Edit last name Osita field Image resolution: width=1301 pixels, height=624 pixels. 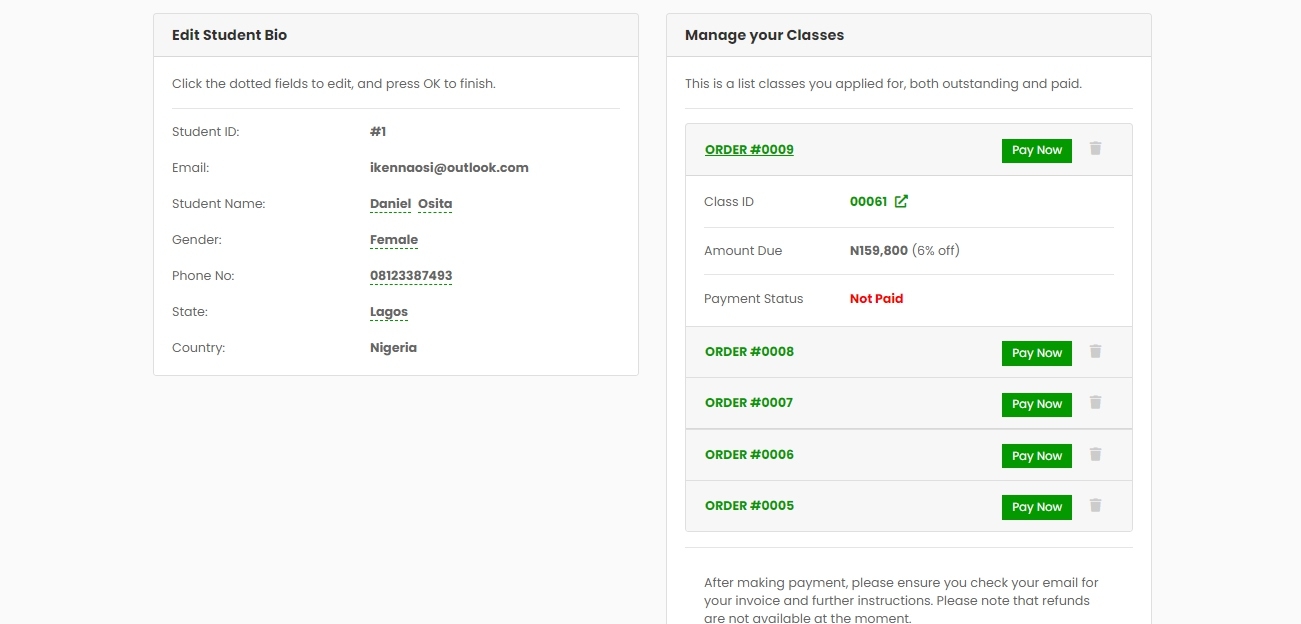click(x=435, y=204)
